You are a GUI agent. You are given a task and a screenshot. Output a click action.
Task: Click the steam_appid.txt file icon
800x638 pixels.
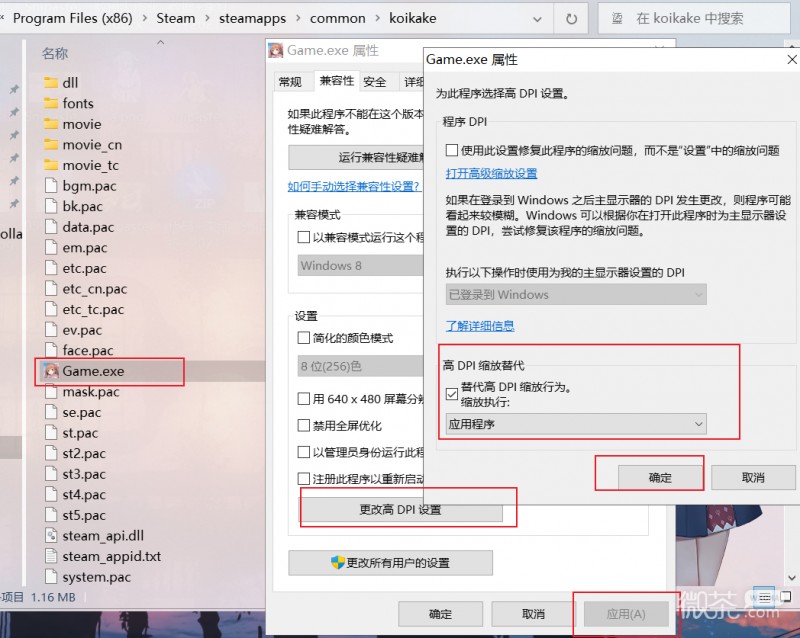[x=51, y=556]
